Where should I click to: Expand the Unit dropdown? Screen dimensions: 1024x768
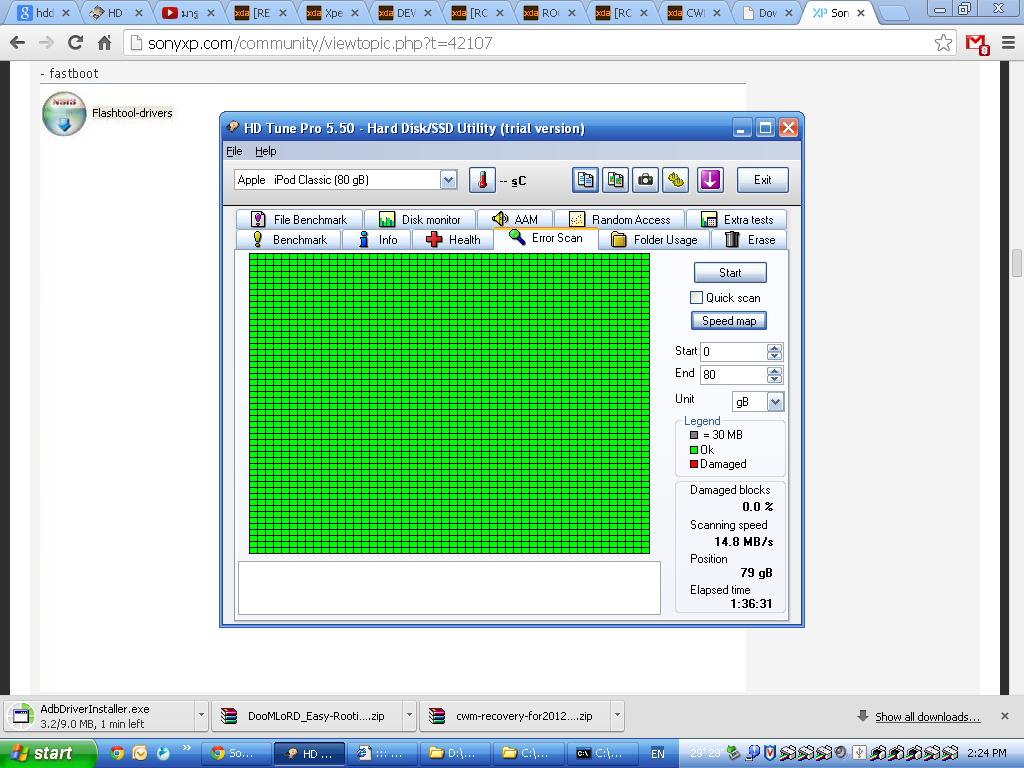[775, 401]
